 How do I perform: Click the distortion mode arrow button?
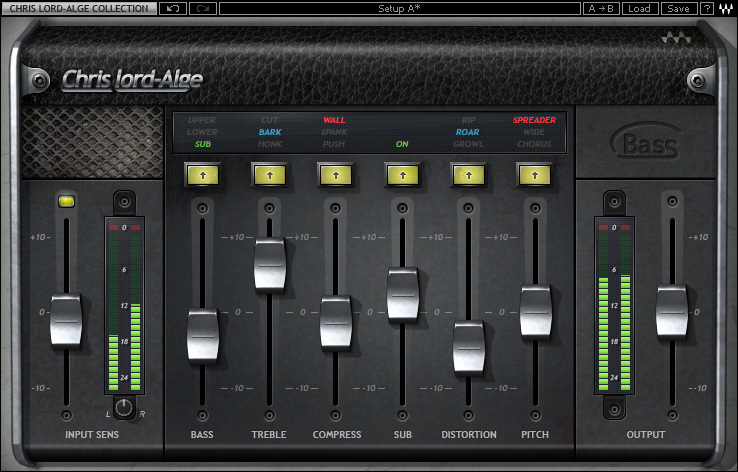click(x=469, y=176)
